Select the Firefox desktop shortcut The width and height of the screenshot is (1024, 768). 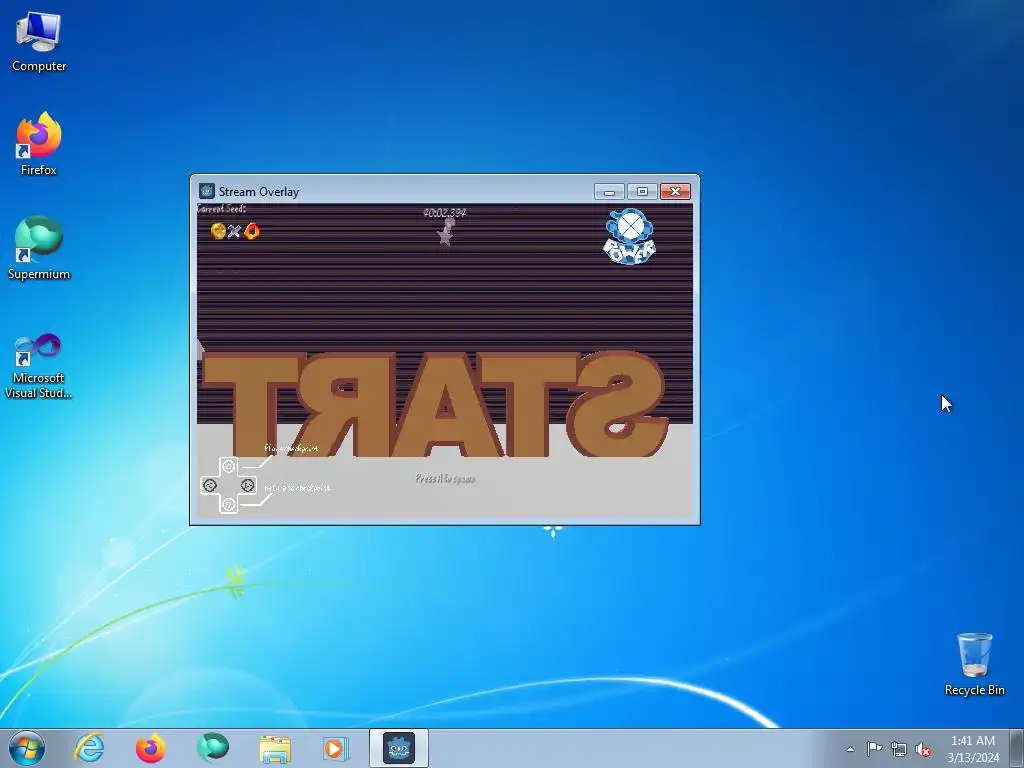tap(39, 144)
